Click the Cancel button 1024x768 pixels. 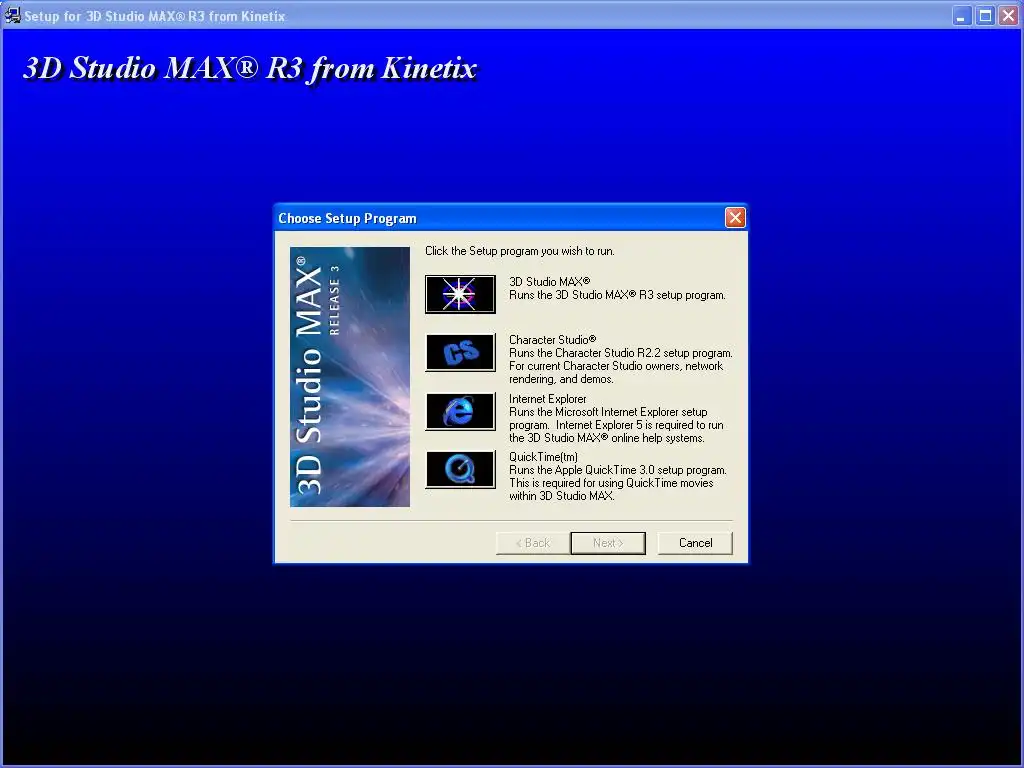(695, 543)
